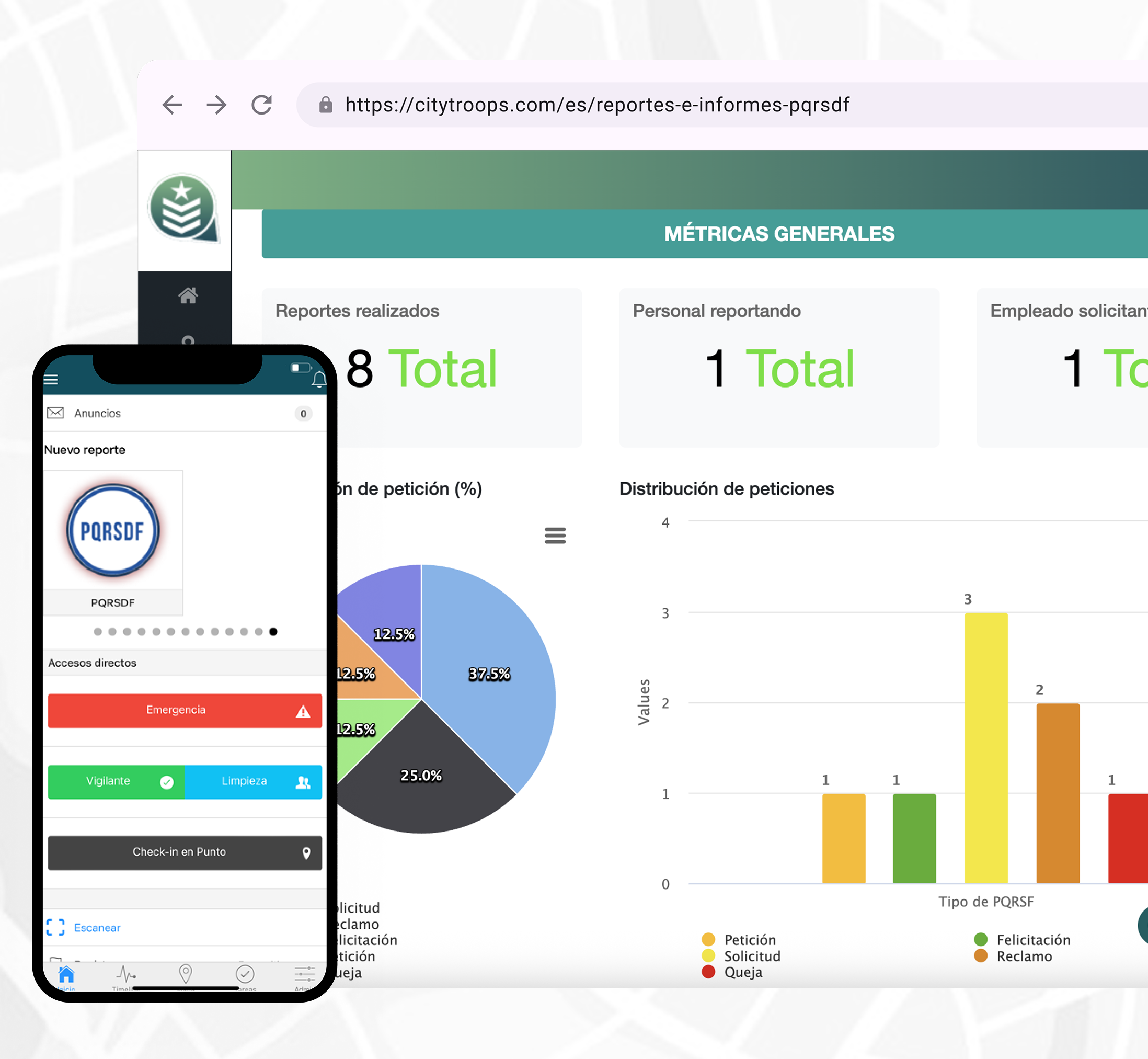Toggle Solicitud legend in bar chart
1148x1059 pixels.
[x=741, y=956]
